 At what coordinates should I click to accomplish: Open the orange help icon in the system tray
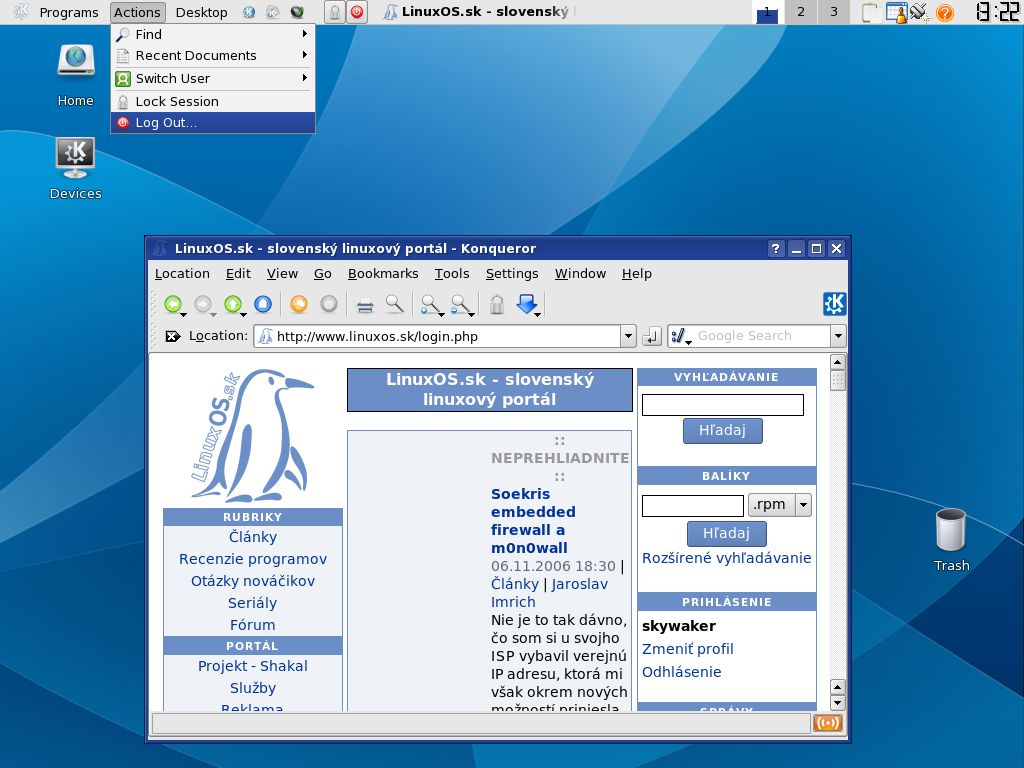944,12
